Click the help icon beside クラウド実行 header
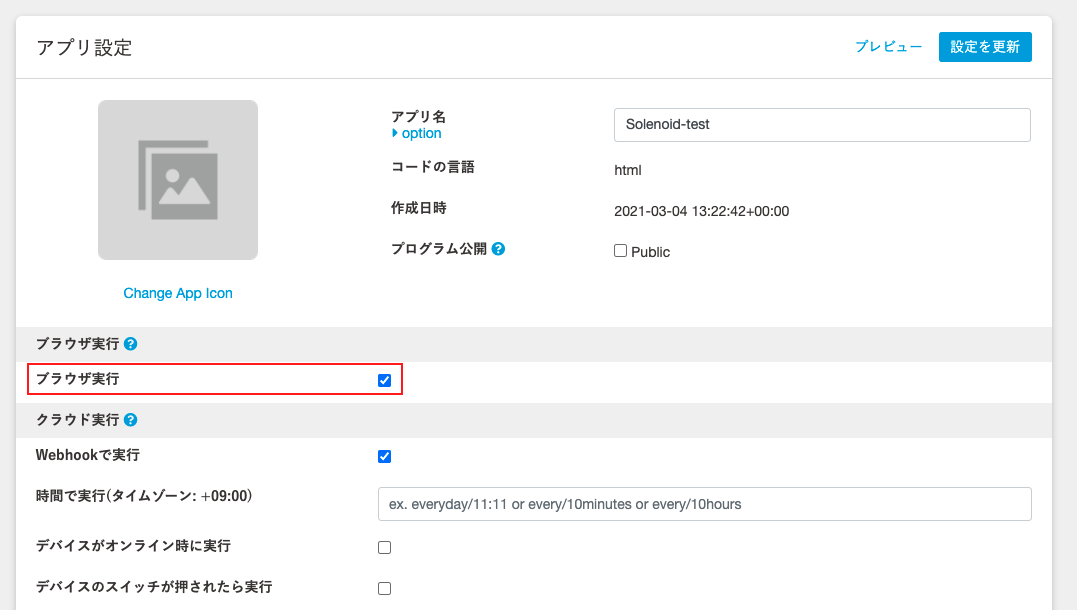 point(131,420)
